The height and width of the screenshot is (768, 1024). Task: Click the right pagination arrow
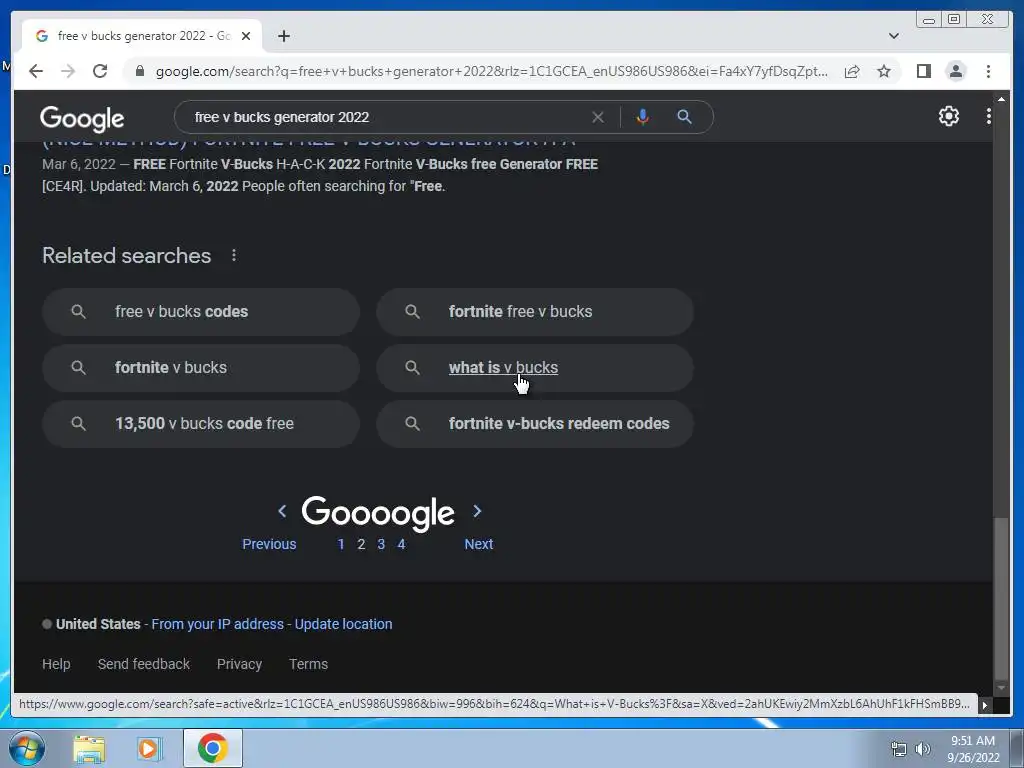pos(477,511)
